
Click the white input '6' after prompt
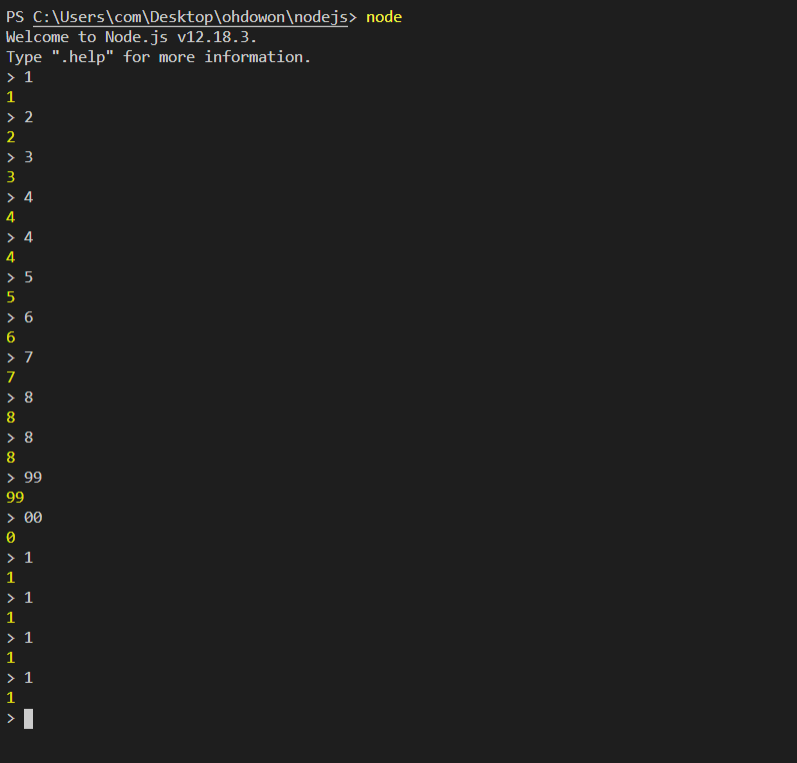pos(28,318)
